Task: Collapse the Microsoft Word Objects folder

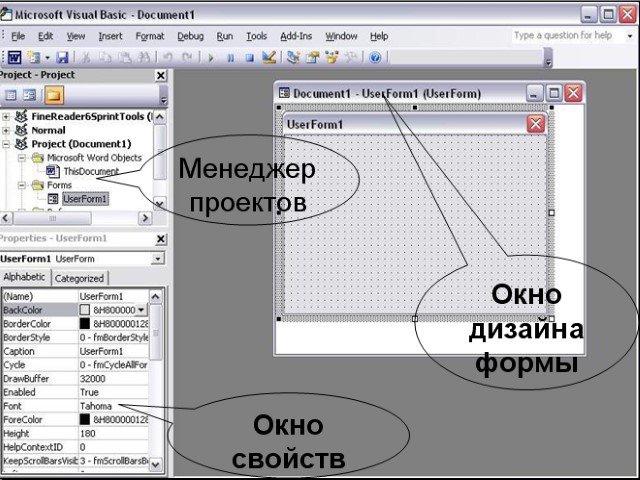Action: point(22,158)
